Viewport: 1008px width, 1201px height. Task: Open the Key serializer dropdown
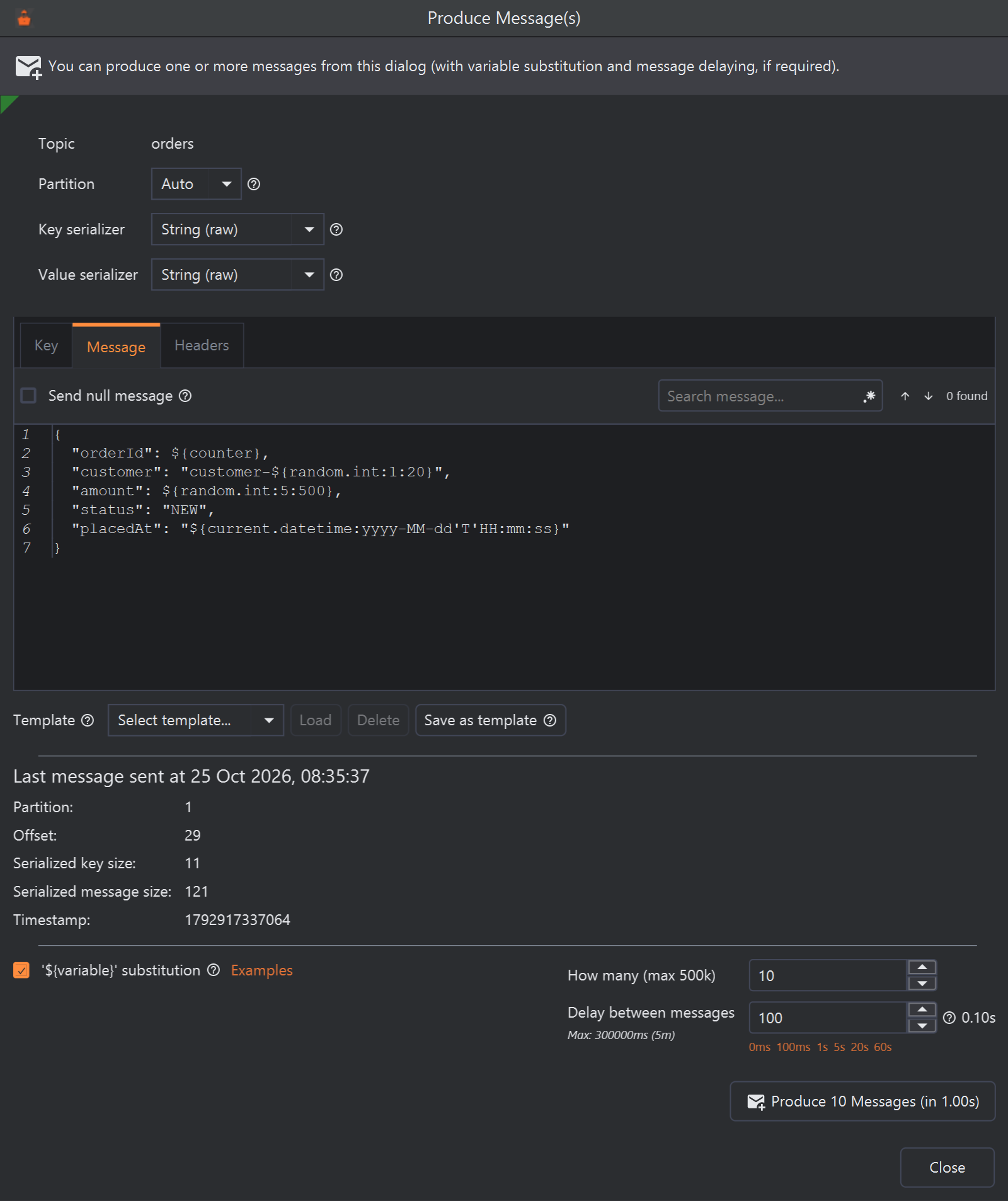(x=238, y=229)
